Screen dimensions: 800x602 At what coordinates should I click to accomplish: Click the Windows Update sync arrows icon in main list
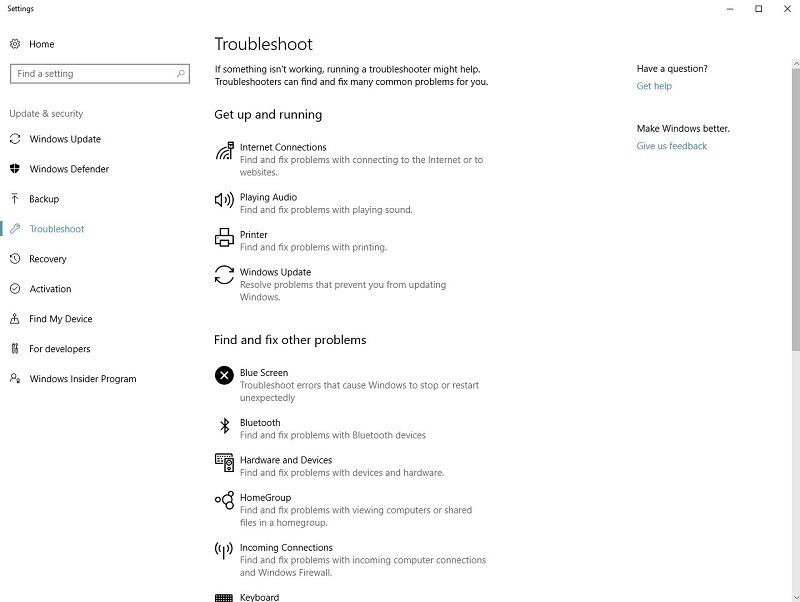click(x=224, y=274)
